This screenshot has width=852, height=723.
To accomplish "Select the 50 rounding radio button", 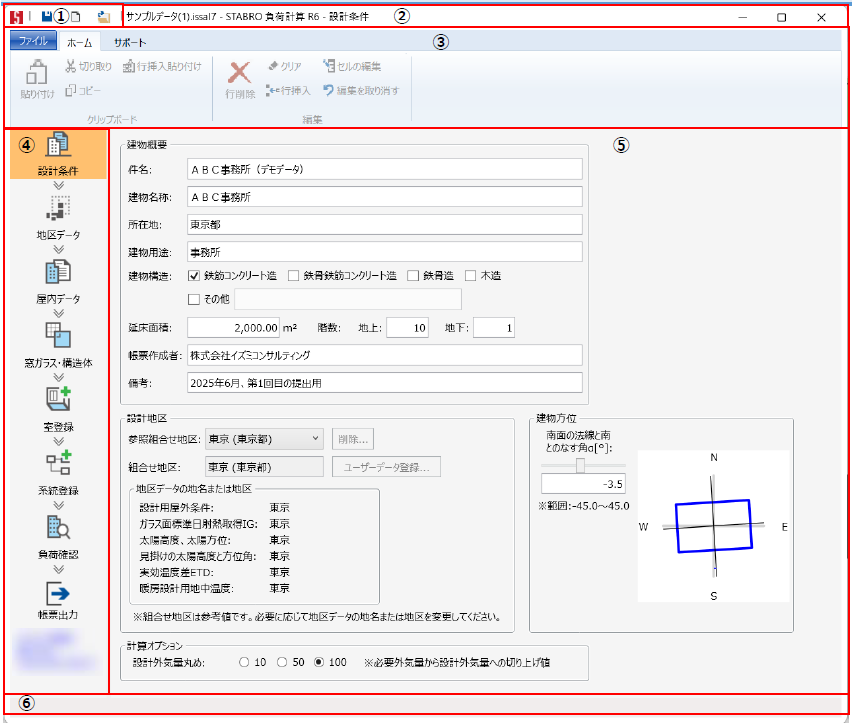I will click(283, 662).
